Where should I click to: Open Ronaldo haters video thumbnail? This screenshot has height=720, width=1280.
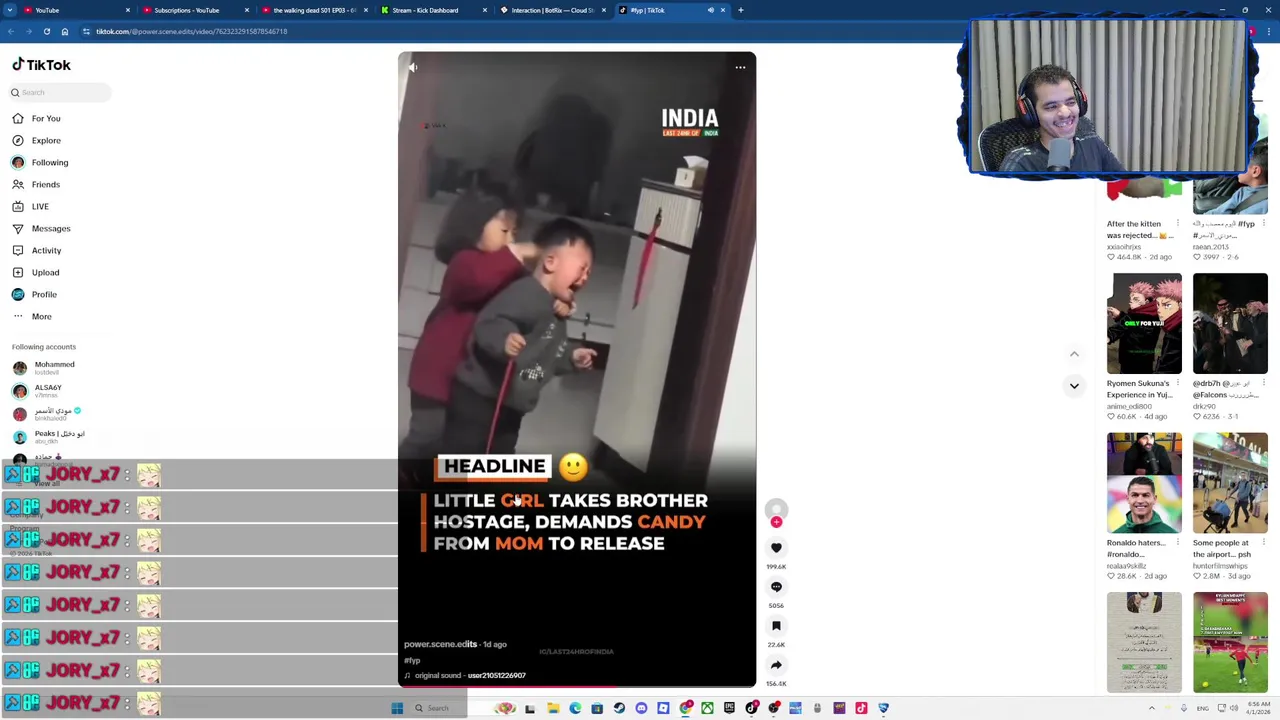pyautogui.click(x=1144, y=483)
